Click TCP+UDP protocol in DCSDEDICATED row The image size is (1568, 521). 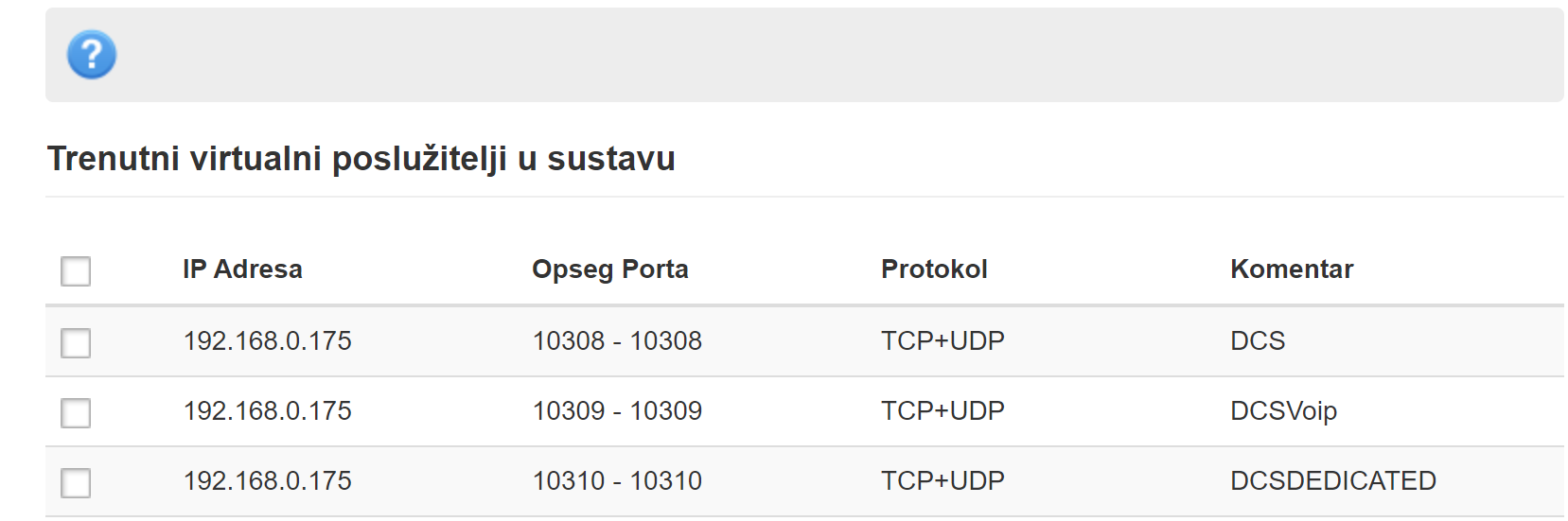click(943, 480)
